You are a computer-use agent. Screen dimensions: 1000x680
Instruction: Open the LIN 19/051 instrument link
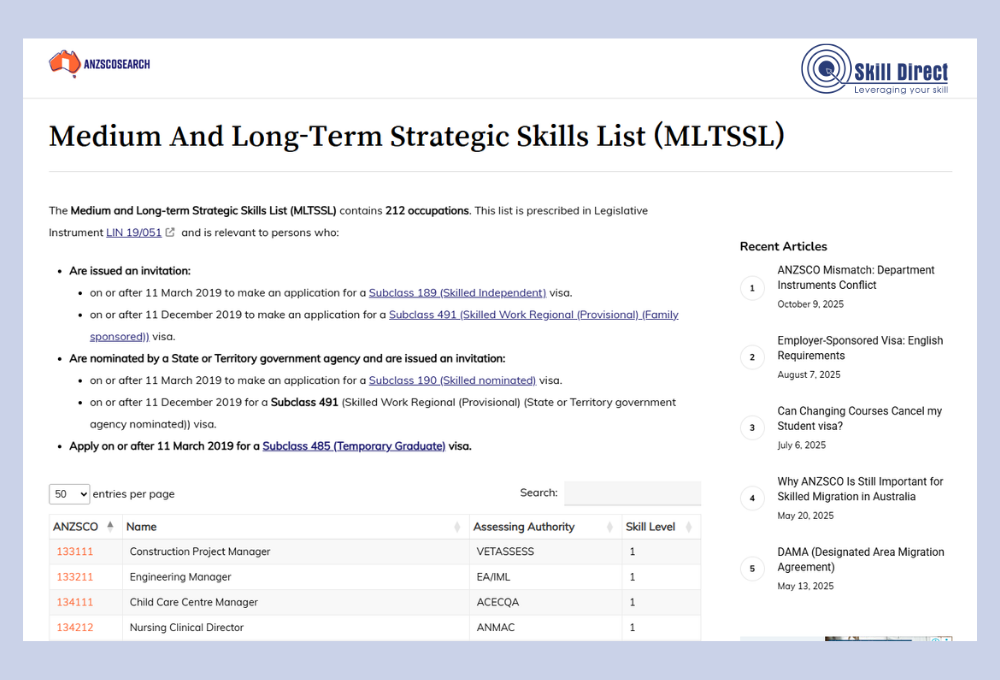pos(134,232)
